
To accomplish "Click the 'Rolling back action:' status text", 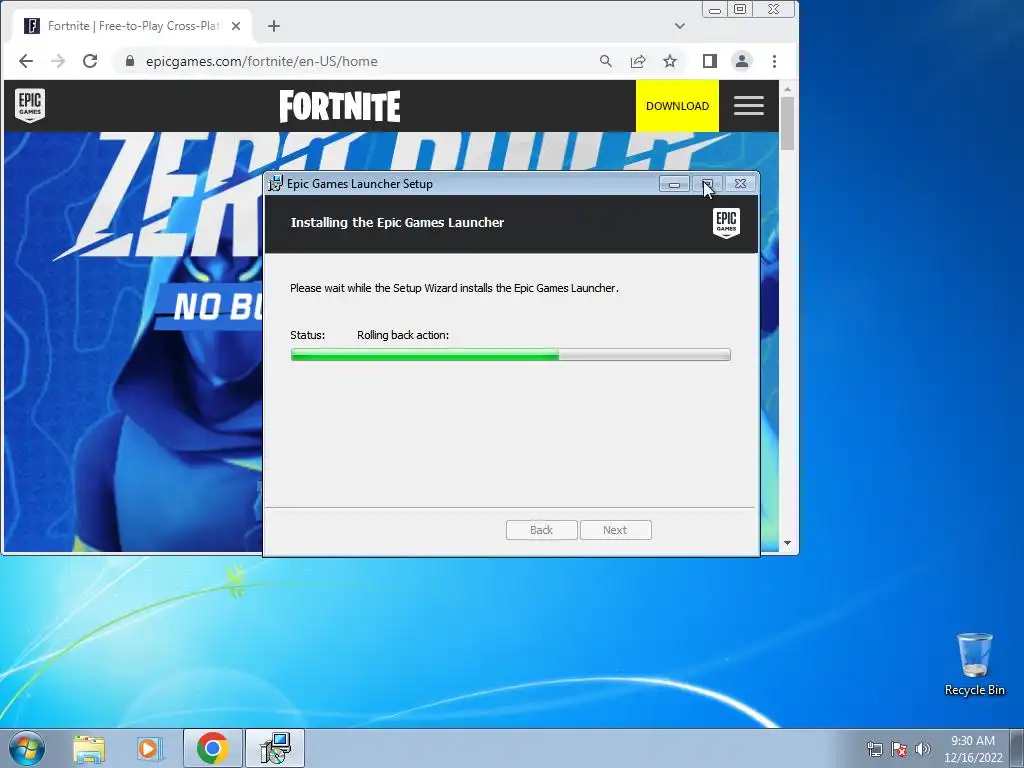I will [x=403, y=335].
